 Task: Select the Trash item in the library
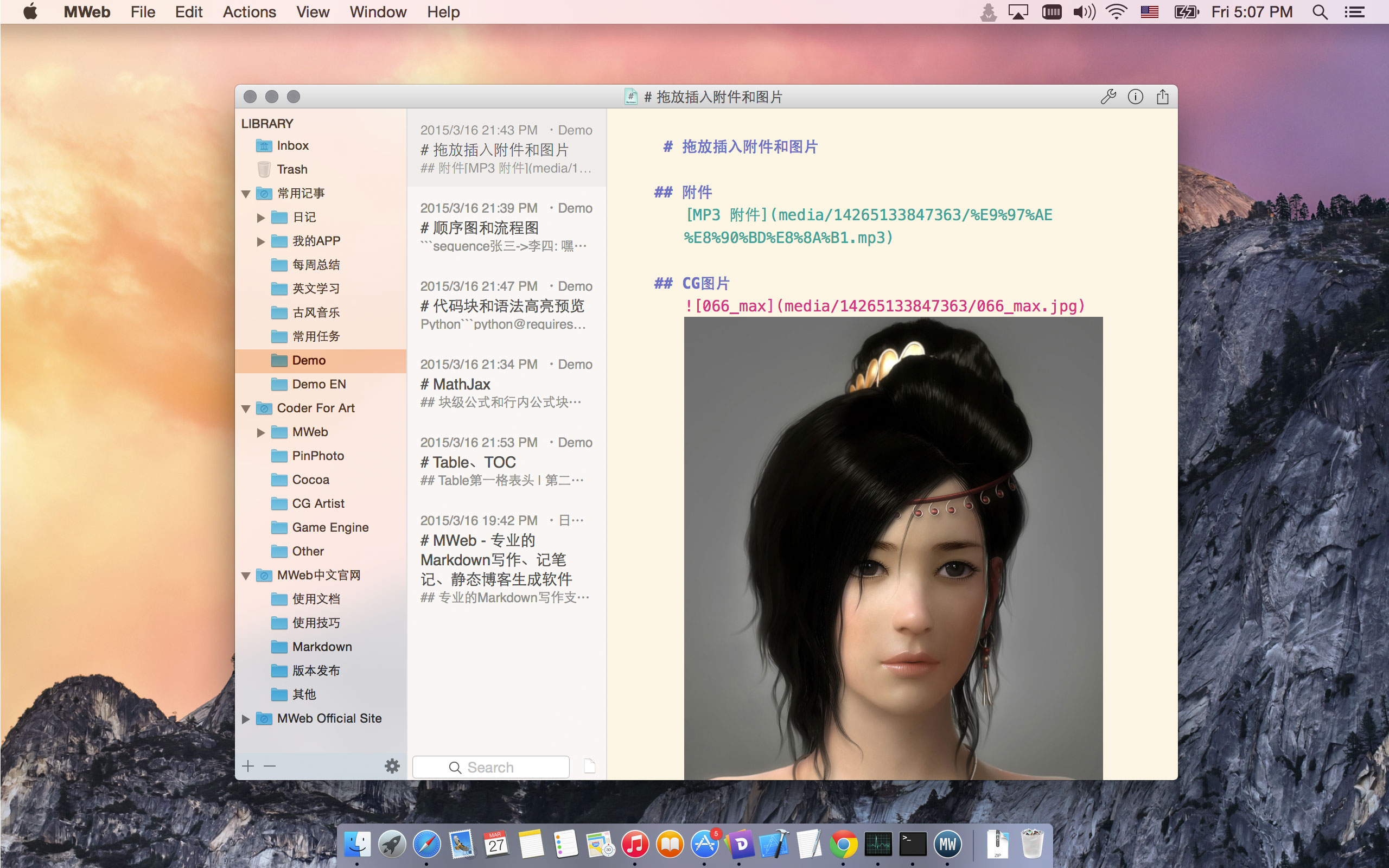tap(291, 169)
